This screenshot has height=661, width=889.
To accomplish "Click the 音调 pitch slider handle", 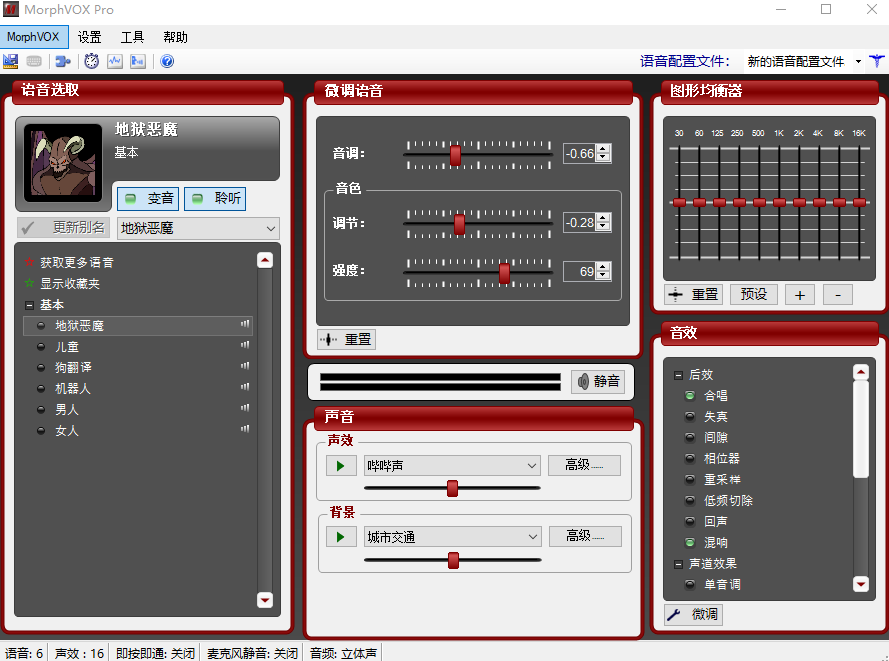I will pyautogui.click(x=455, y=155).
